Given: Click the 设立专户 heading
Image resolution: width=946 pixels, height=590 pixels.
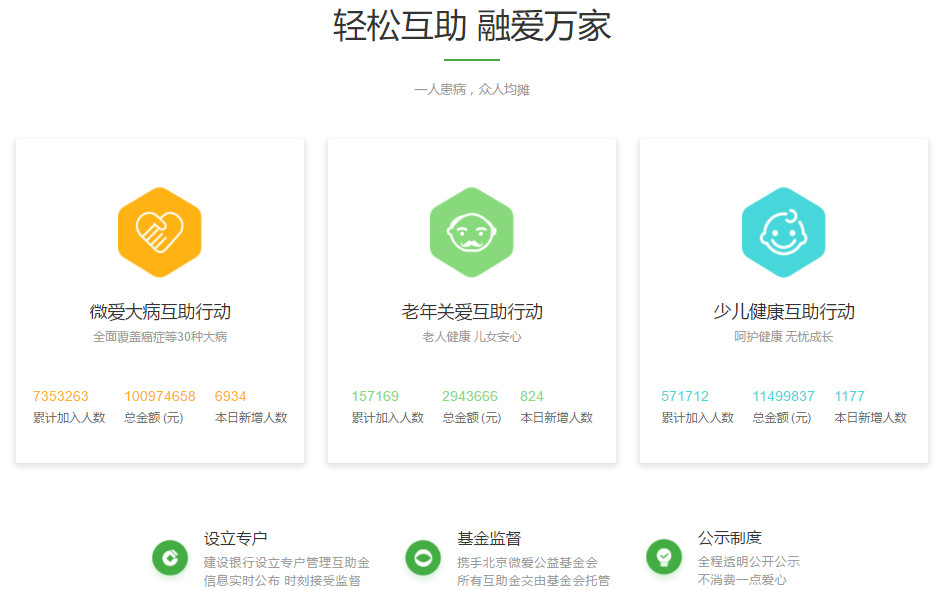Looking at the screenshot, I should pyautogui.click(x=235, y=539).
